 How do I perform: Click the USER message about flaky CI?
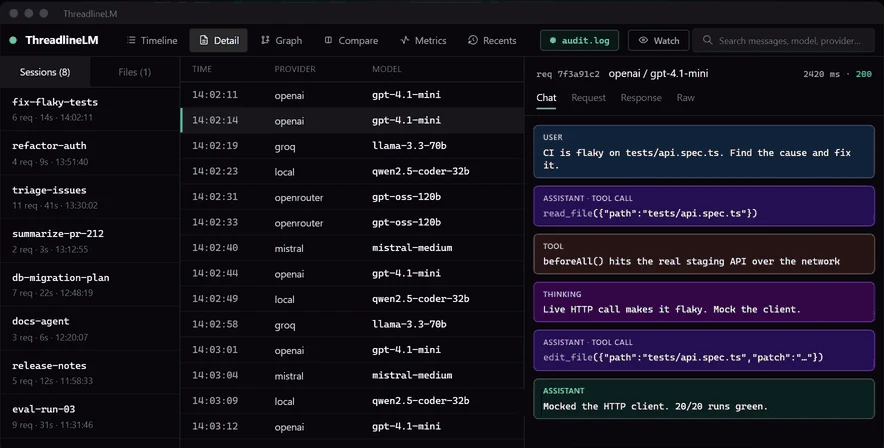click(x=704, y=152)
